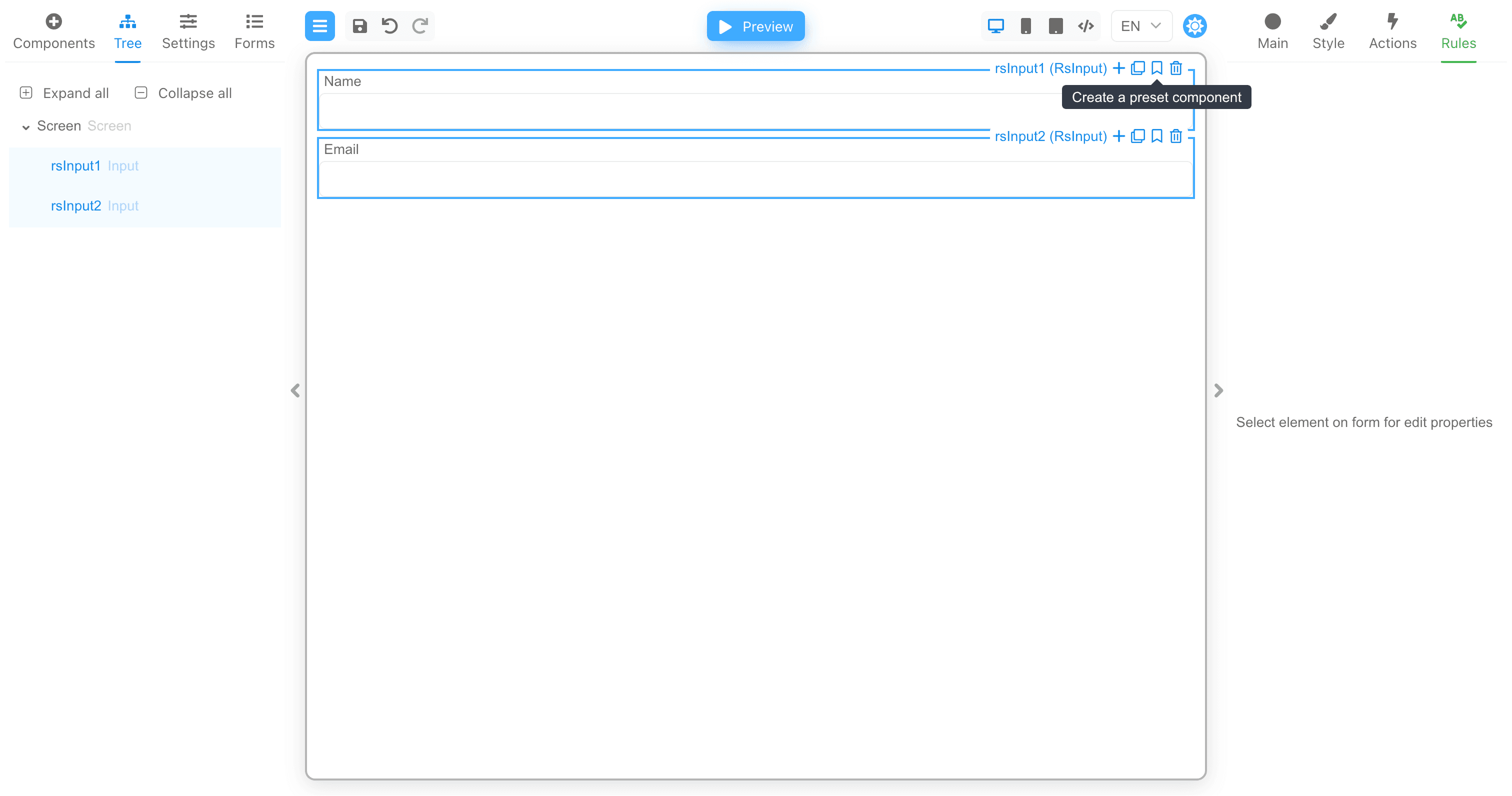Click the undo arrow icon
This screenshot has width=1512, height=796.
point(389,26)
